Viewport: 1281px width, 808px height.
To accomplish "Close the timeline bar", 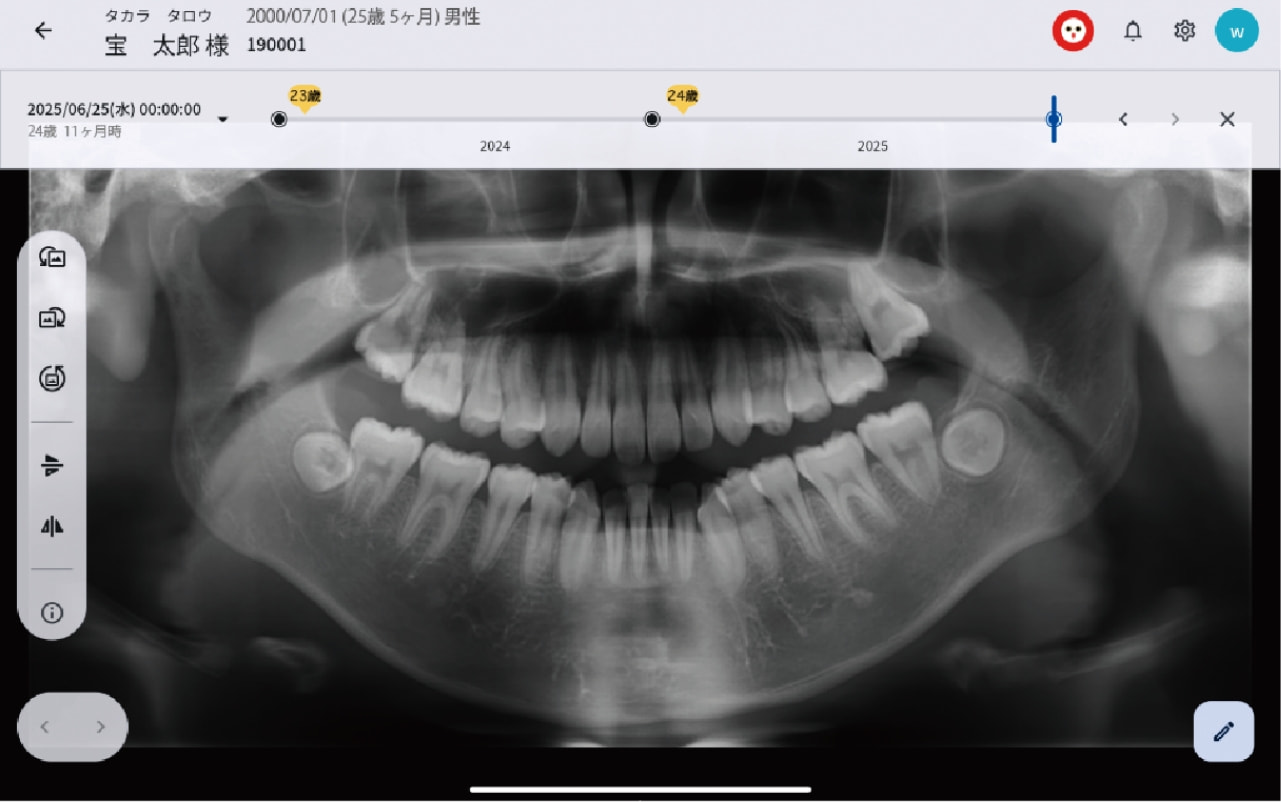I will tap(1227, 119).
